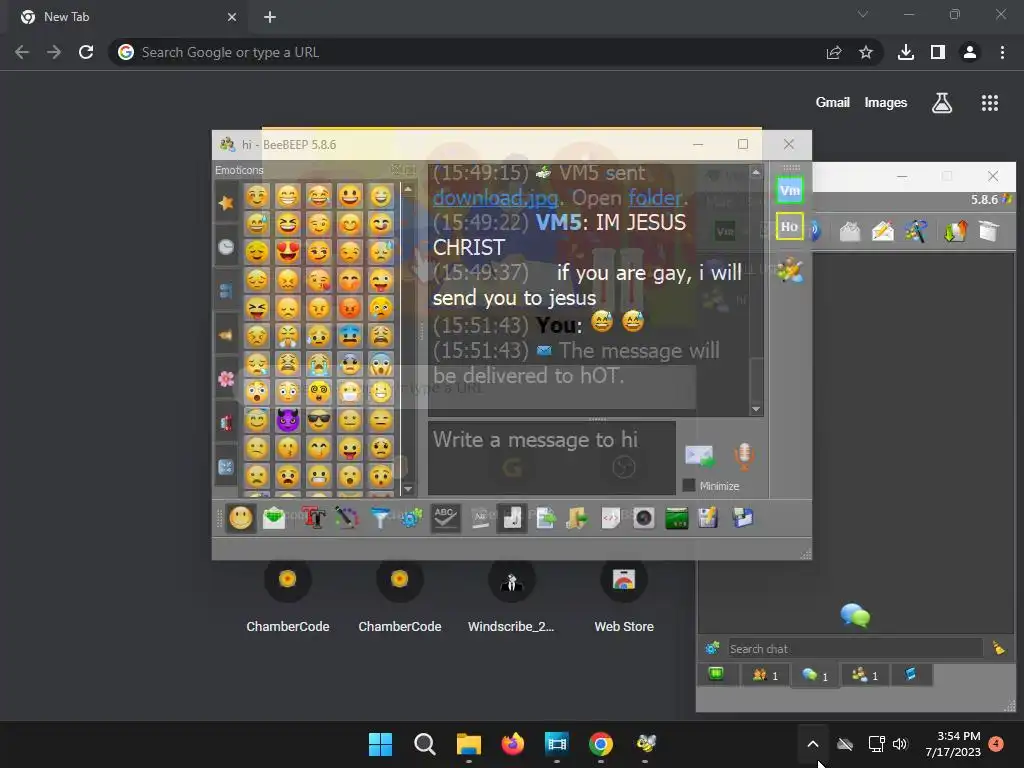Select the favorites star emoticon tab
Screen dimensions: 1024x768
pyautogui.click(x=226, y=203)
